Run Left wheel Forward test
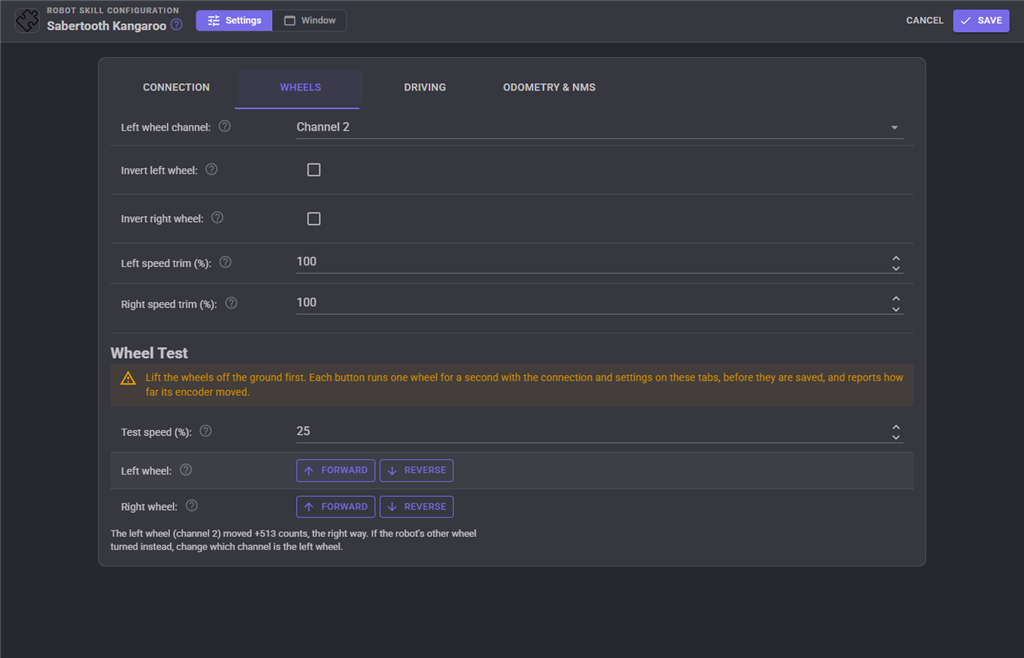Viewport: 1024px width, 658px height. point(336,470)
